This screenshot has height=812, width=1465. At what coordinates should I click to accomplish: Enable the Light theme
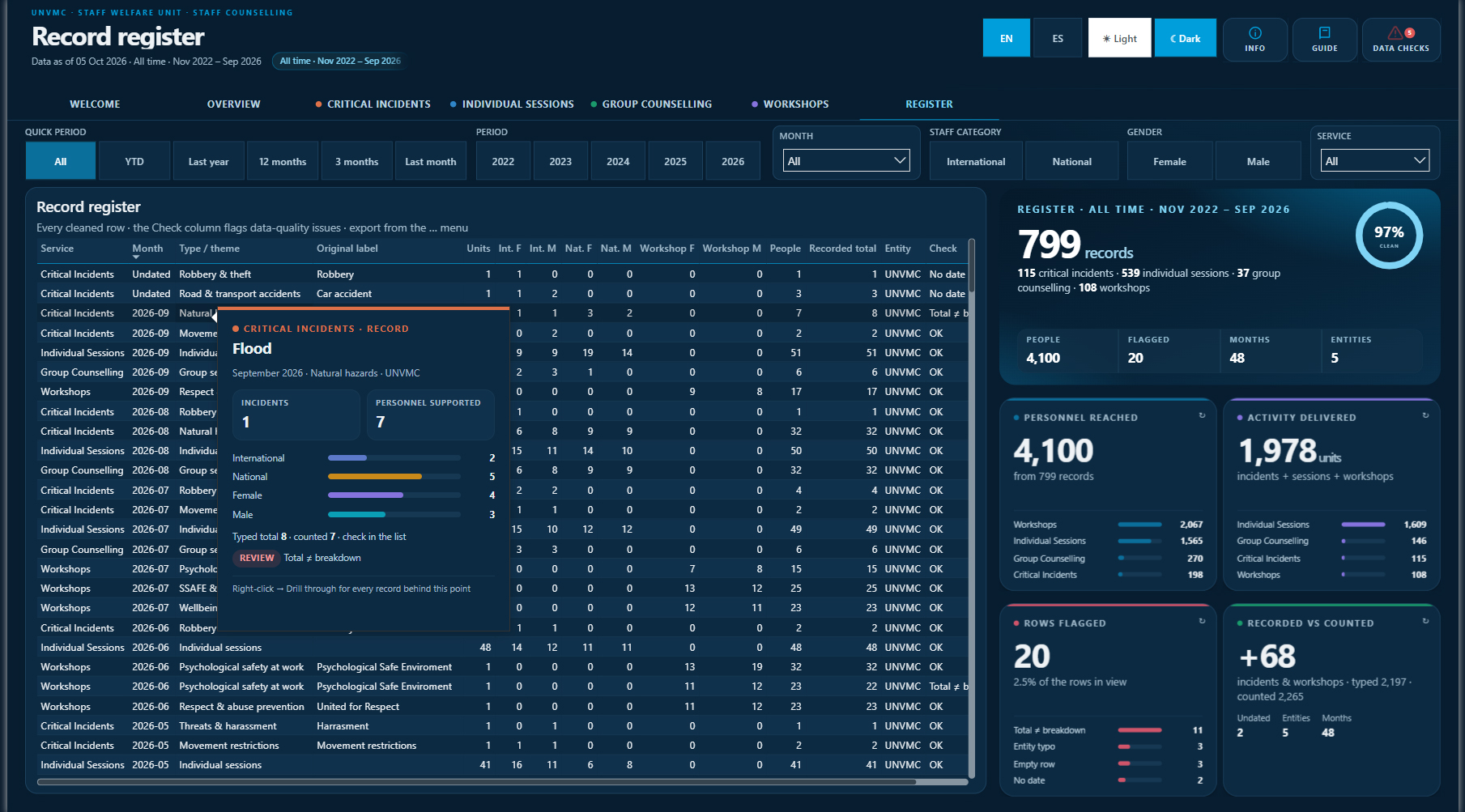1119,38
